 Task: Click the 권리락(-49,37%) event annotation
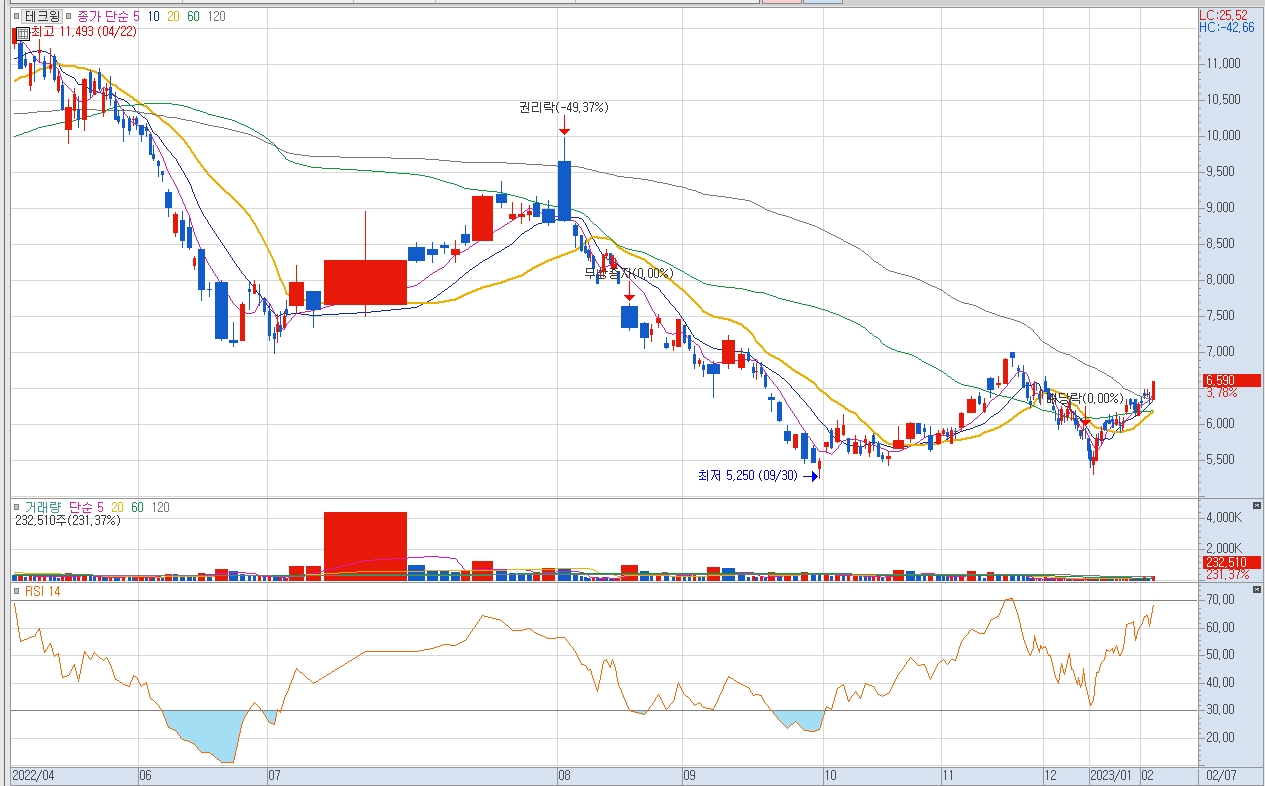click(564, 107)
